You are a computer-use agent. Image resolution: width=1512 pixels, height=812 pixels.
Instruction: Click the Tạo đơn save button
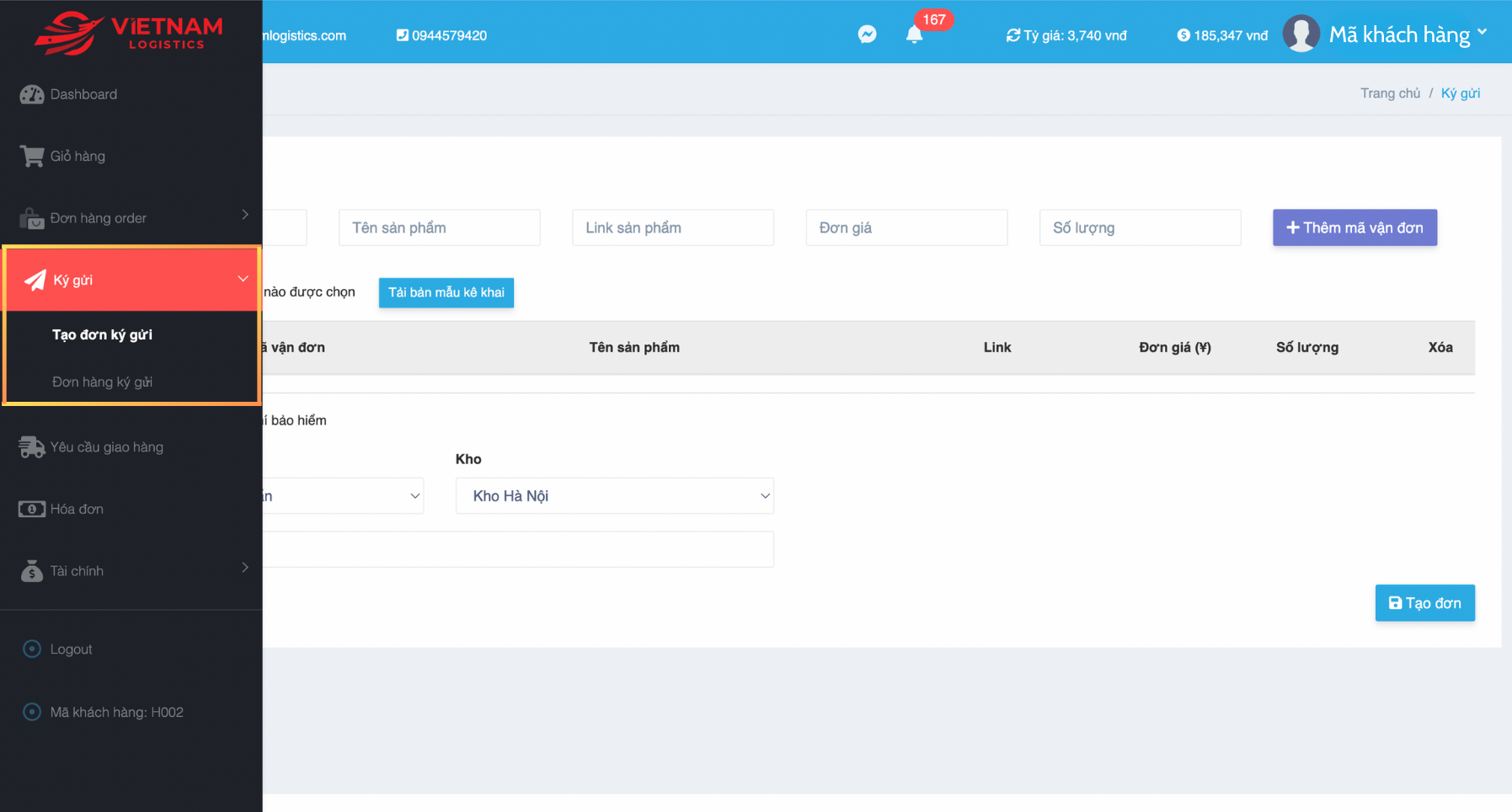(1424, 603)
